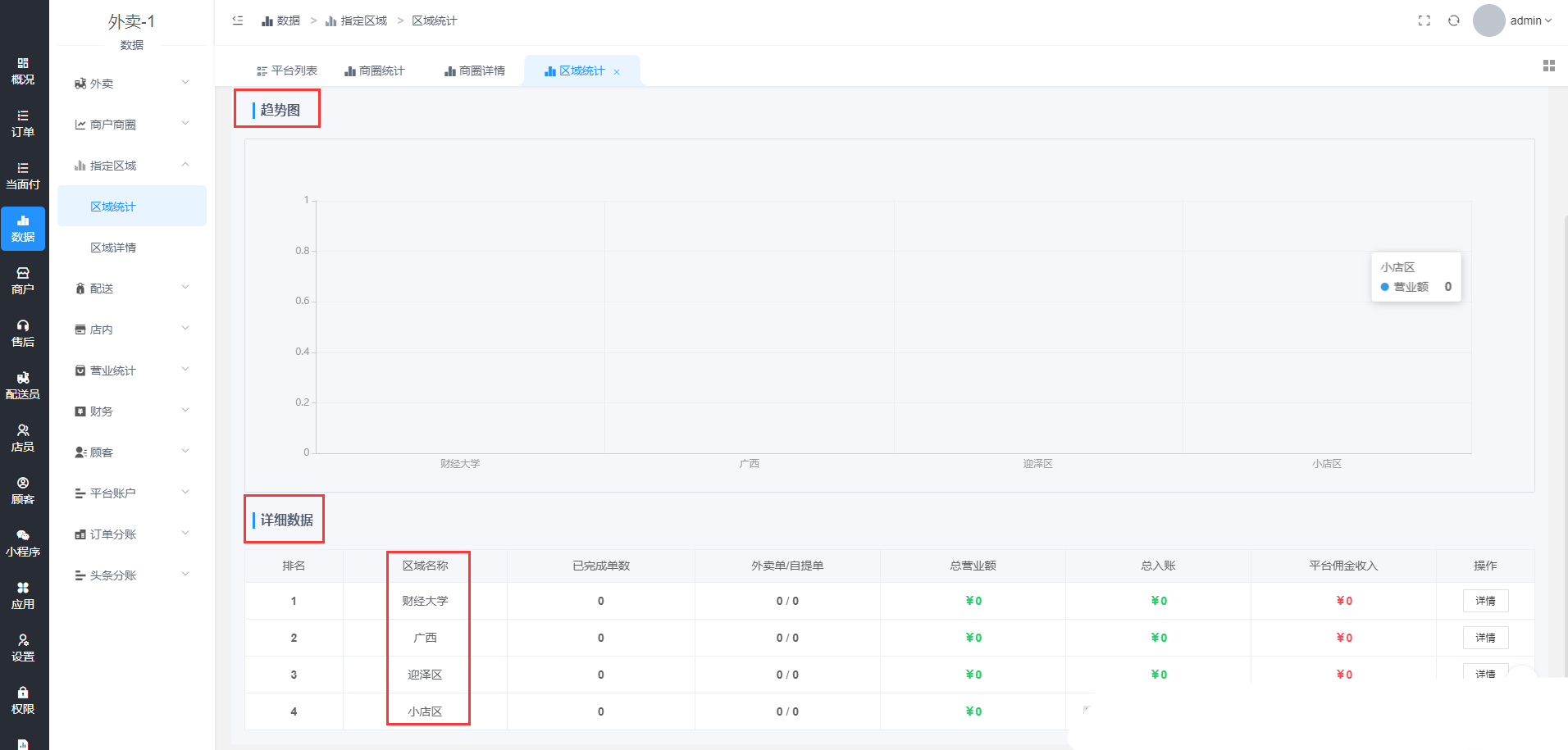Open the 概况 overview sidebar icon
Viewport: 1568px width, 750px height.
tap(23, 71)
